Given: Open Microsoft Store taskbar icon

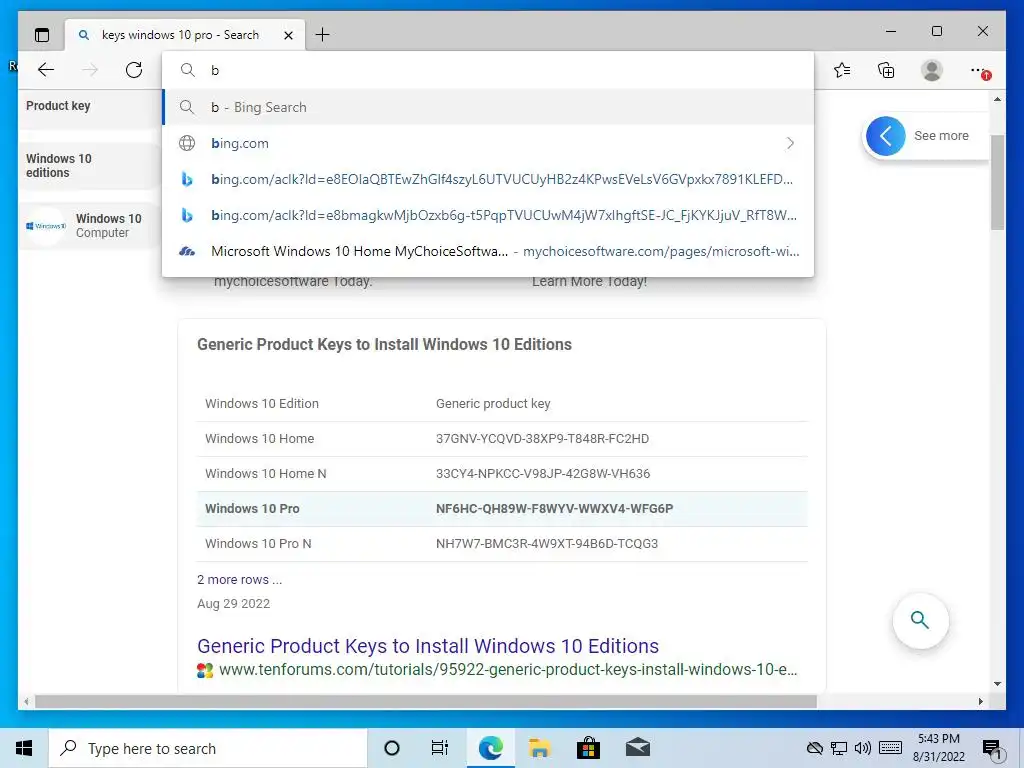Looking at the screenshot, I should pos(588,748).
